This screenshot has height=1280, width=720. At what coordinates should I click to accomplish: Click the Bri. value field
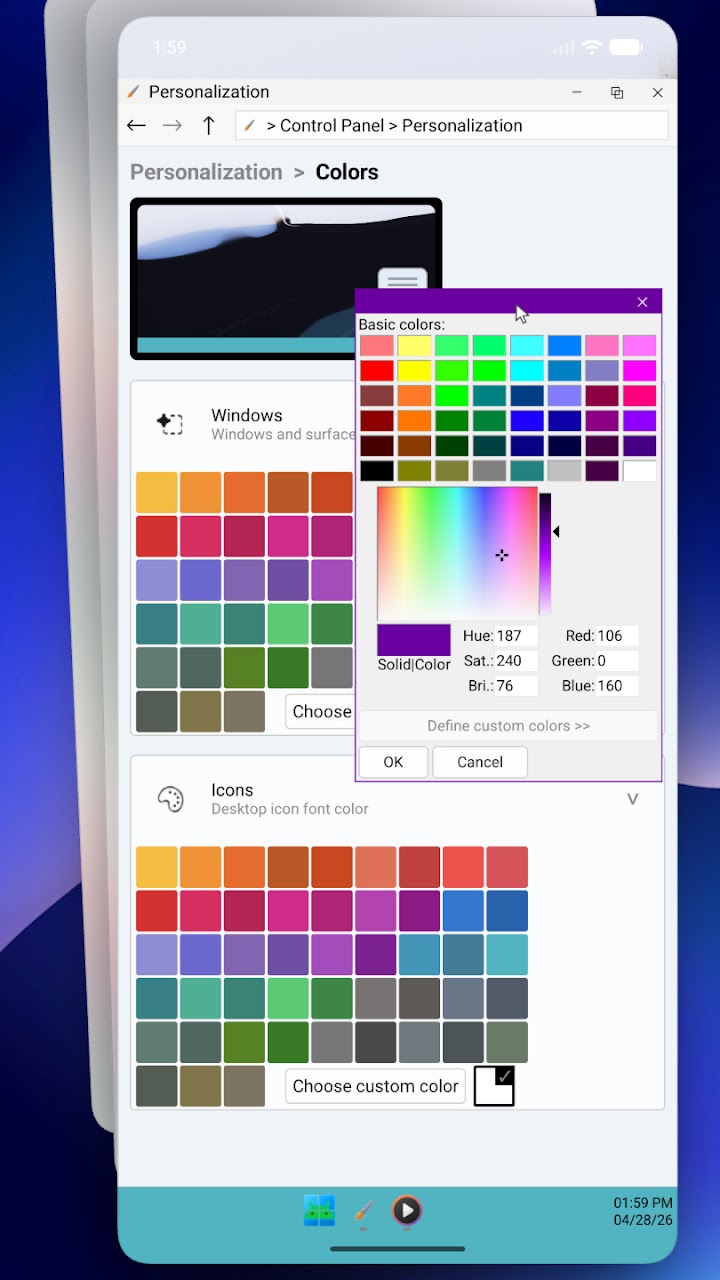516,686
